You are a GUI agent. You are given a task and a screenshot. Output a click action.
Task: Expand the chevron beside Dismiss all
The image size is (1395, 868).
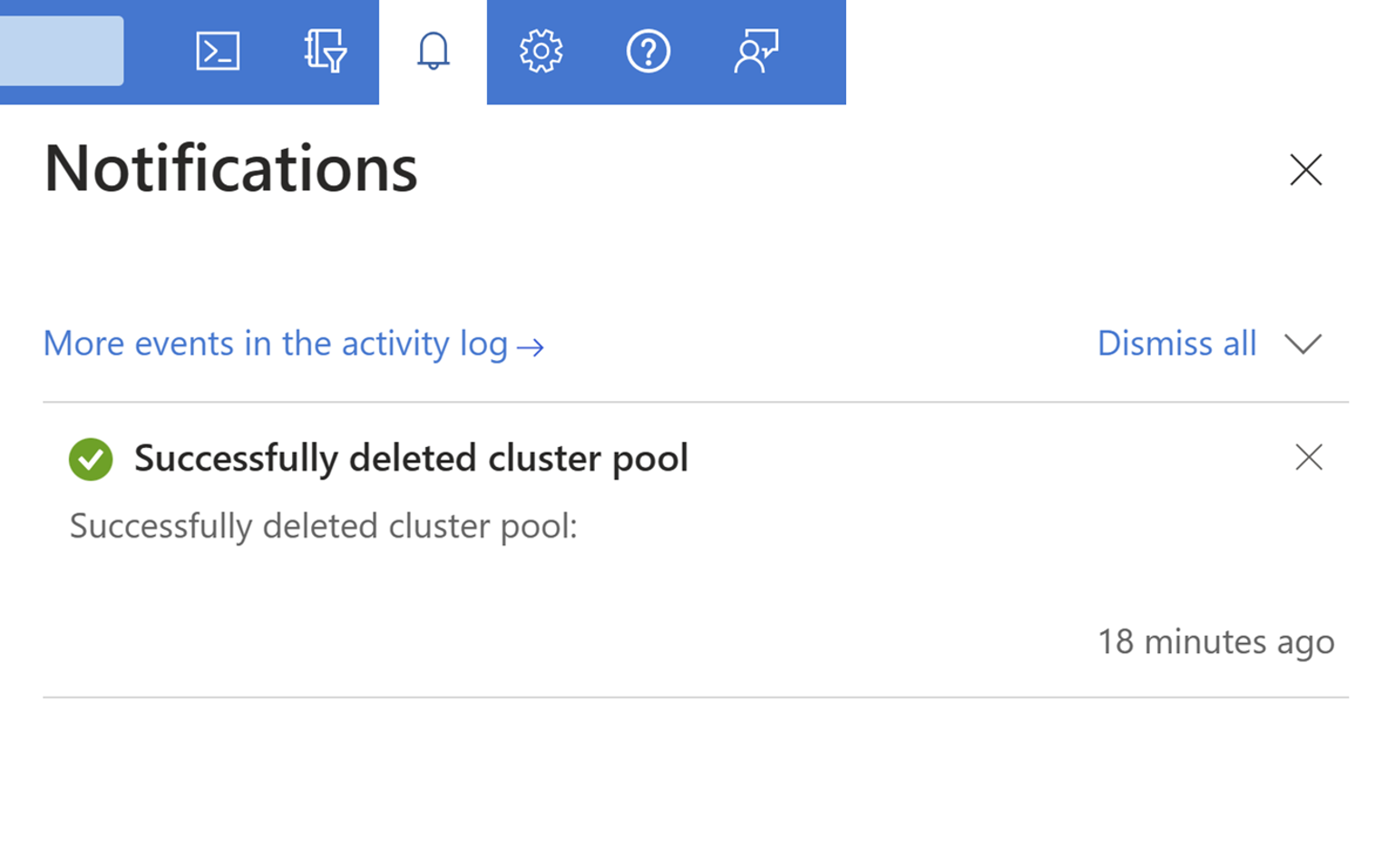1302,344
